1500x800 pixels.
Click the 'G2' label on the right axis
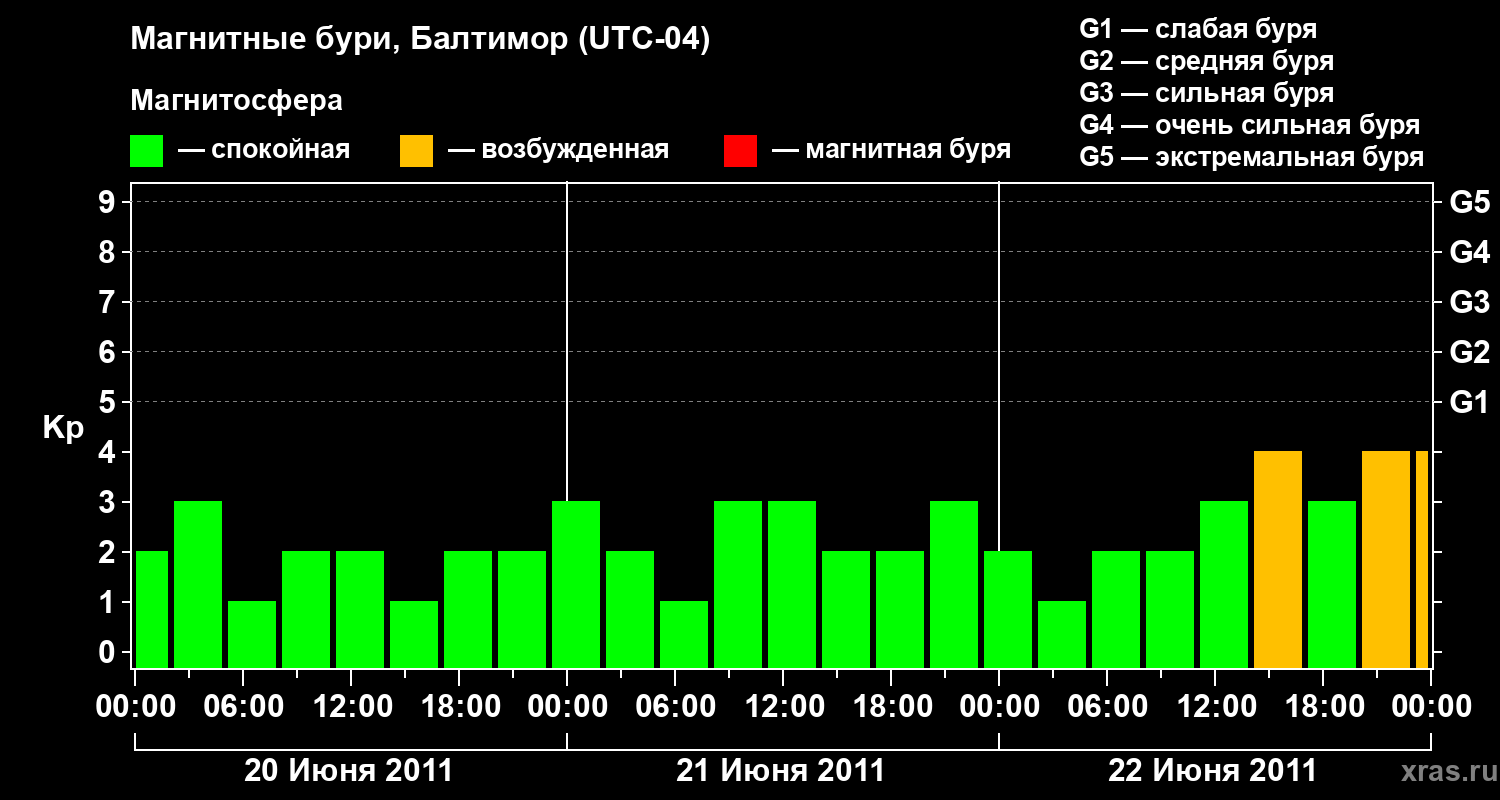click(1469, 352)
